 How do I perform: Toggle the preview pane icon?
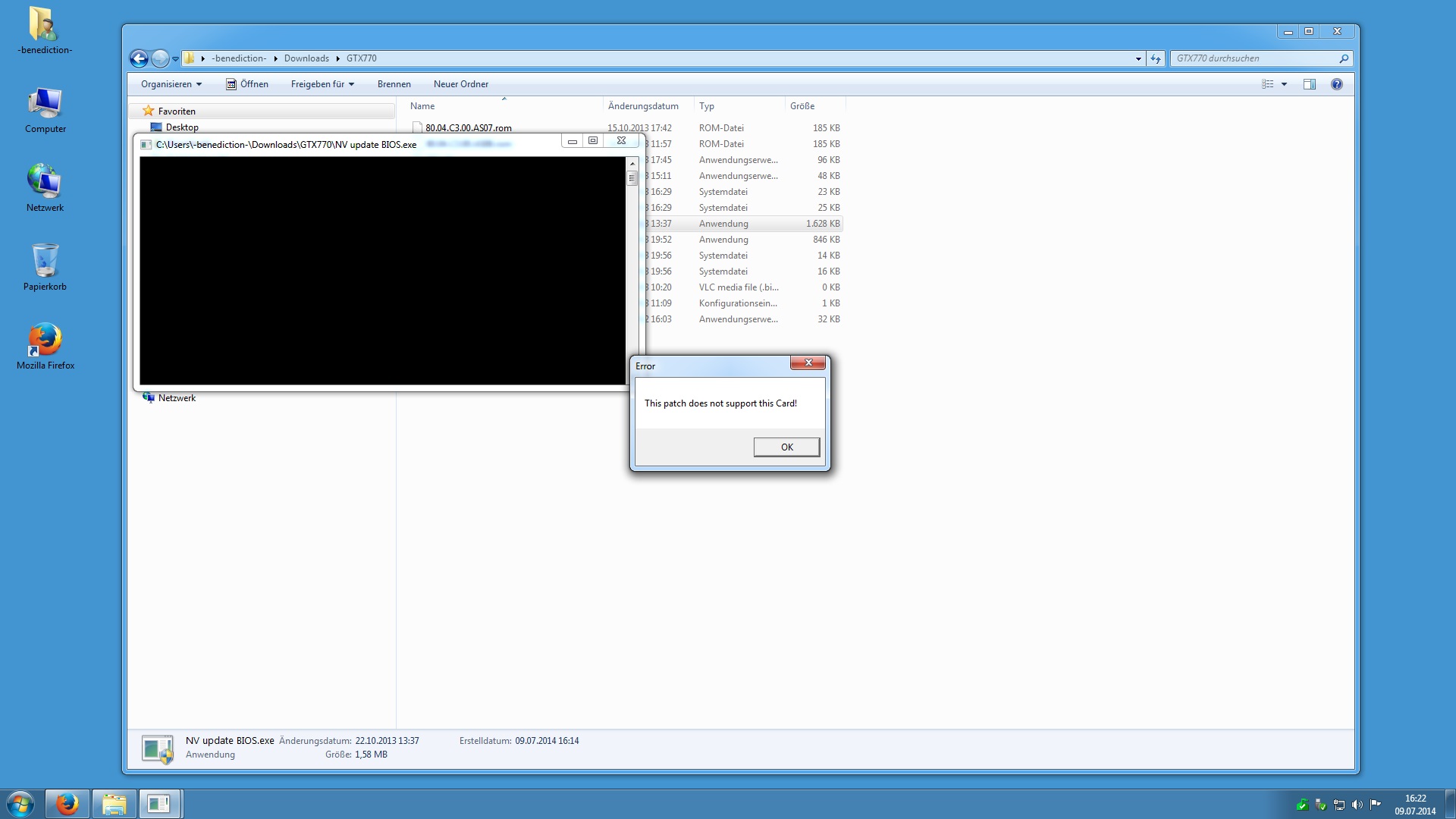click(x=1309, y=84)
